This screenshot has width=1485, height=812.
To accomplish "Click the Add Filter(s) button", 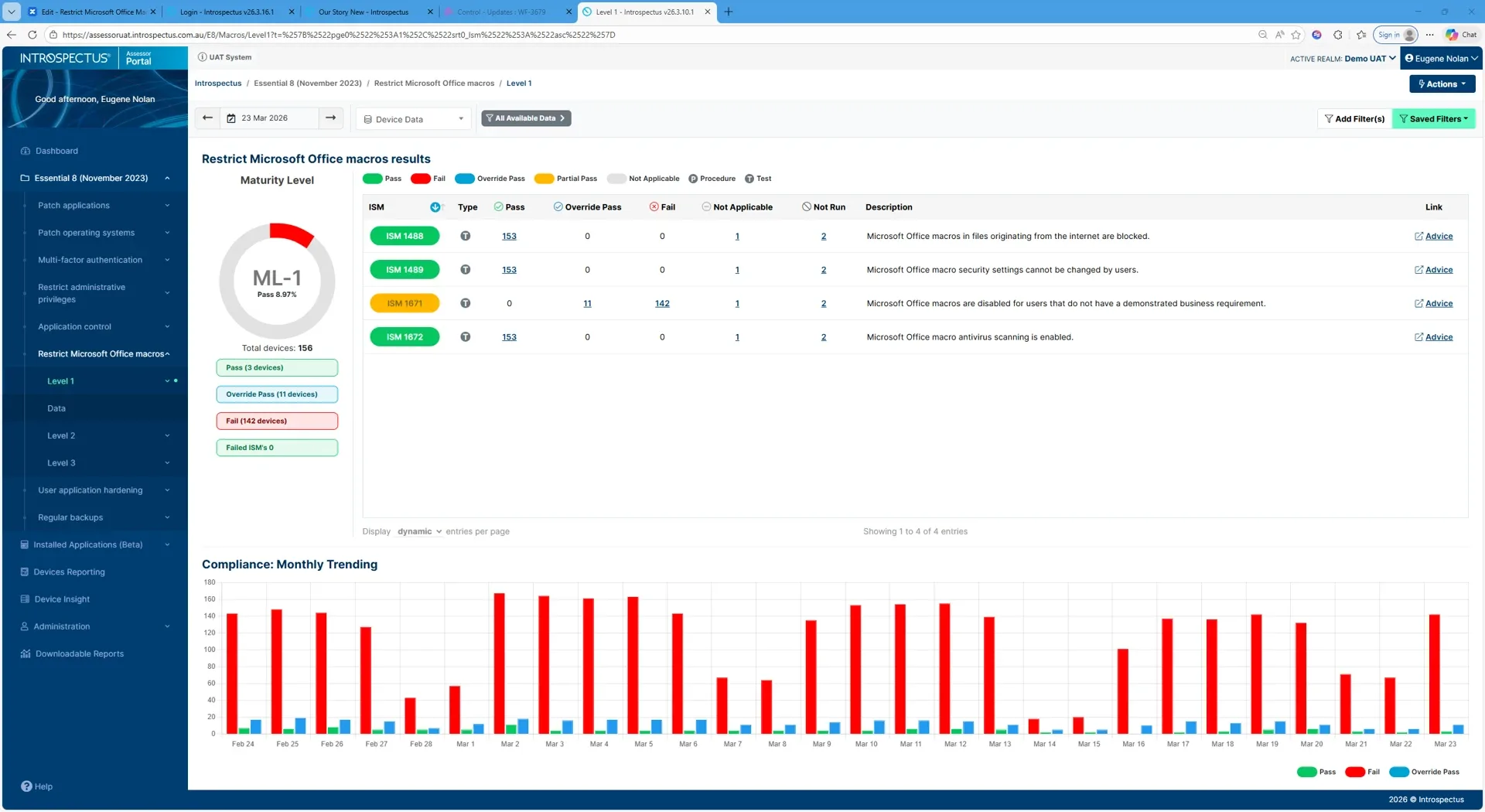I will point(1354,119).
